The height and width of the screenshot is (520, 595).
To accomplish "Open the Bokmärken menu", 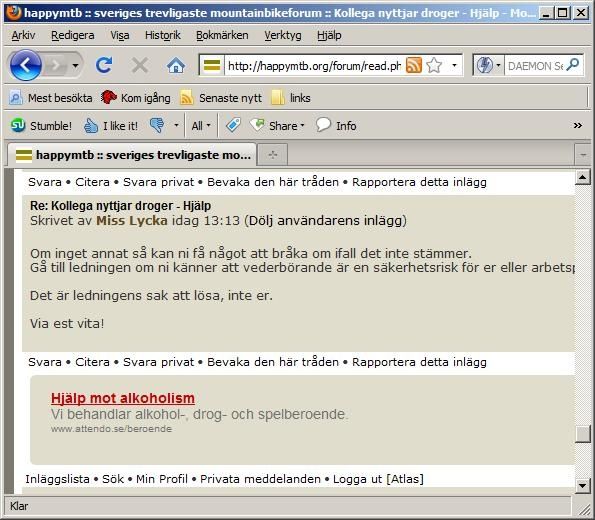I will [x=222, y=35].
